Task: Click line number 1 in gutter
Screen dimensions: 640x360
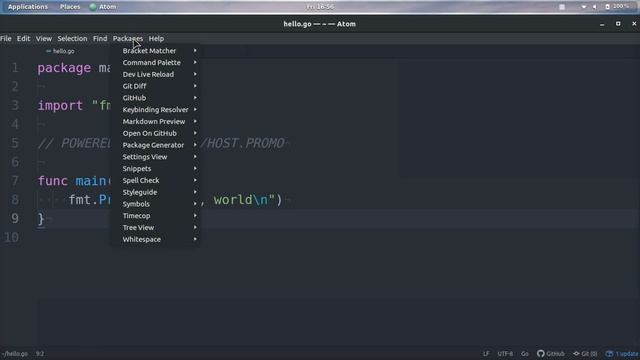Action: [15, 68]
